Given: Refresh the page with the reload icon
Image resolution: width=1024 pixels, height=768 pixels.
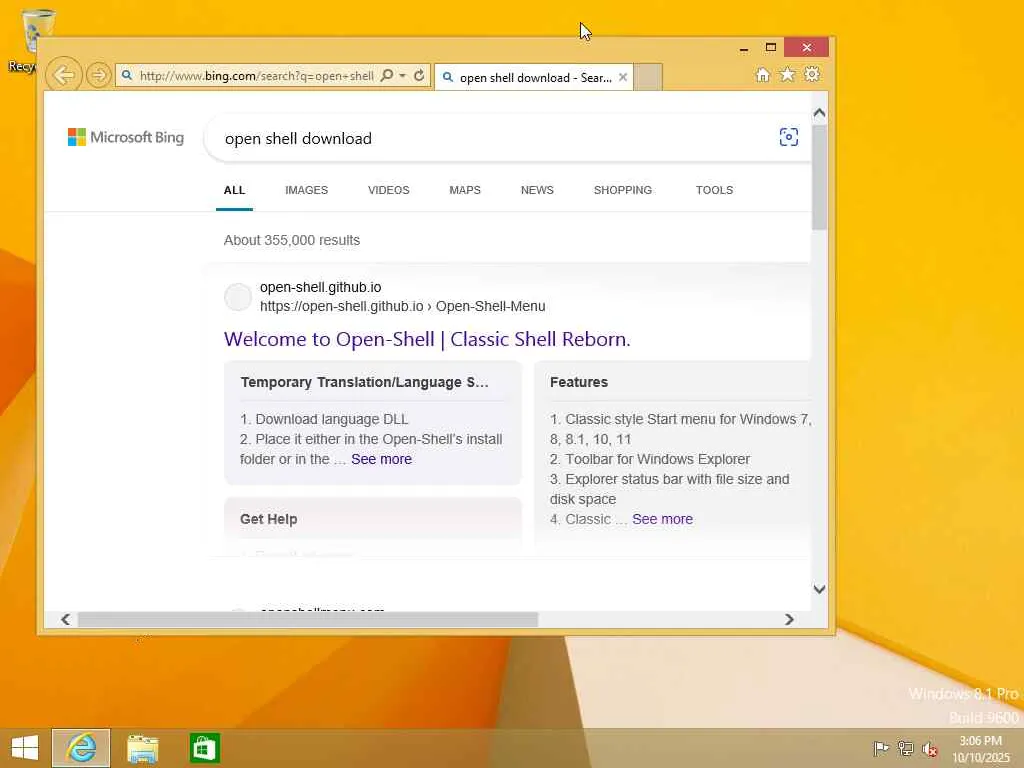Looking at the screenshot, I should [x=419, y=76].
